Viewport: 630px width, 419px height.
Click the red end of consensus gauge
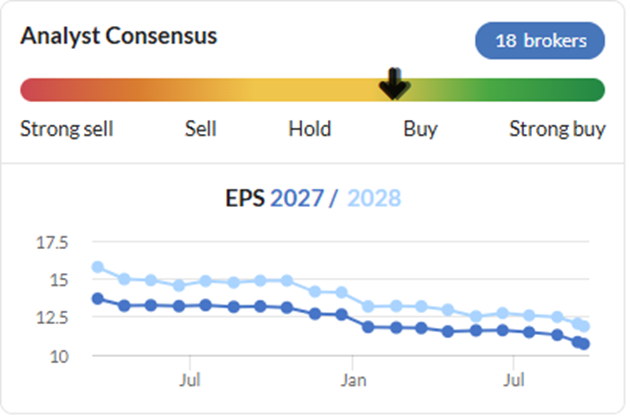[x=31, y=90]
